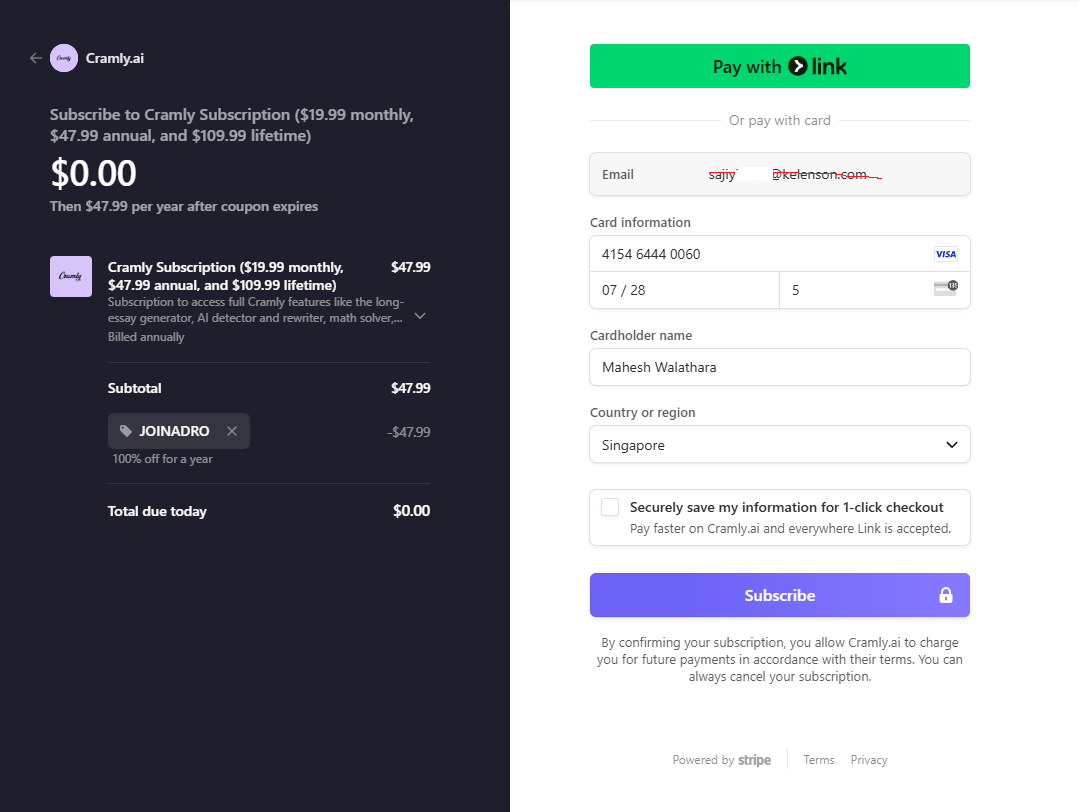Click the CVC security code field
This screenshot has height=812, width=1079.
click(x=875, y=290)
